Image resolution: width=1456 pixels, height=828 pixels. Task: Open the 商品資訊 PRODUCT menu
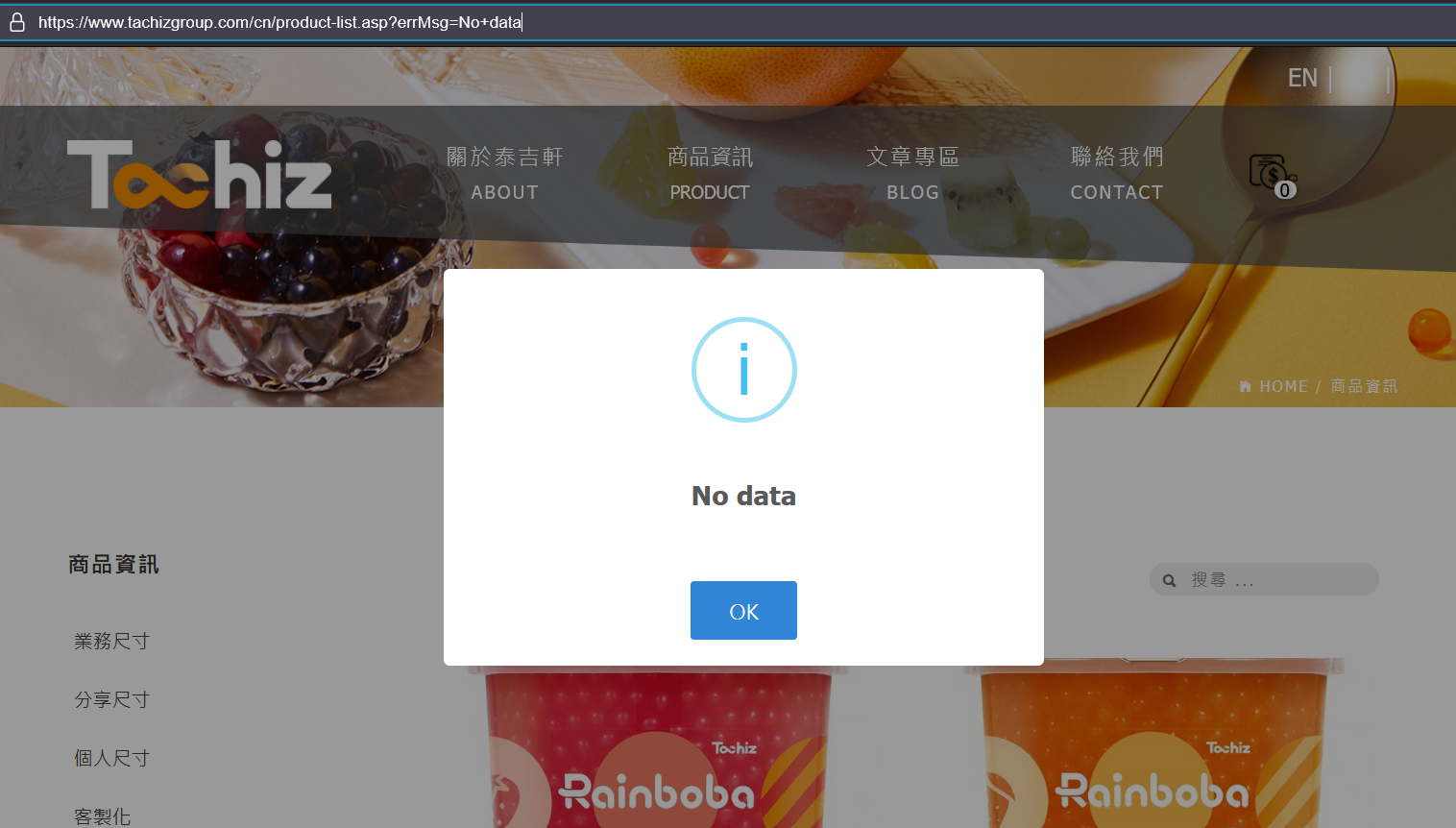(x=710, y=174)
